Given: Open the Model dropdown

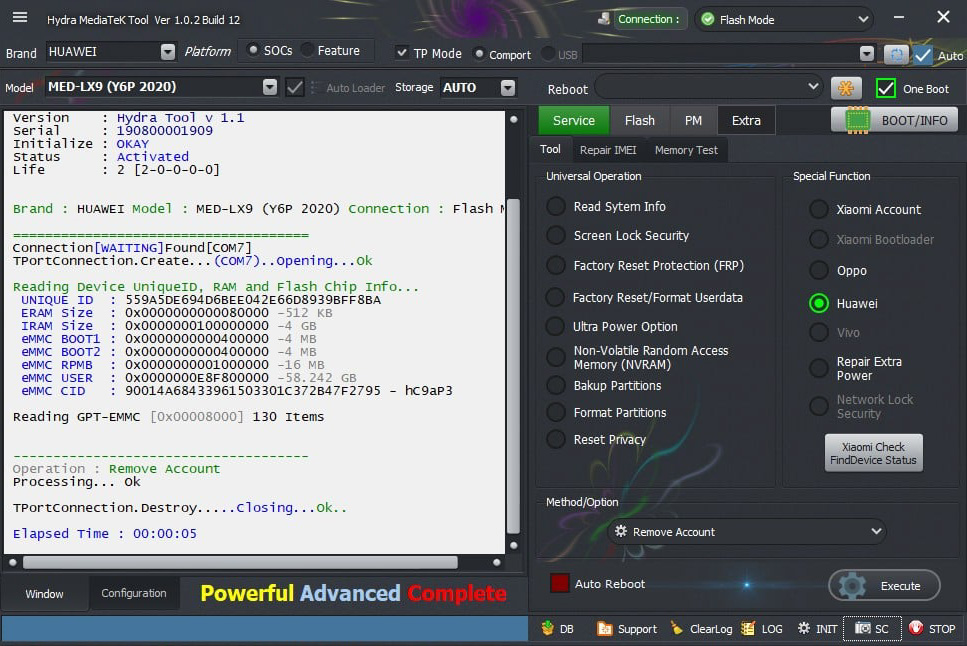Looking at the screenshot, I should coord(270,87).
